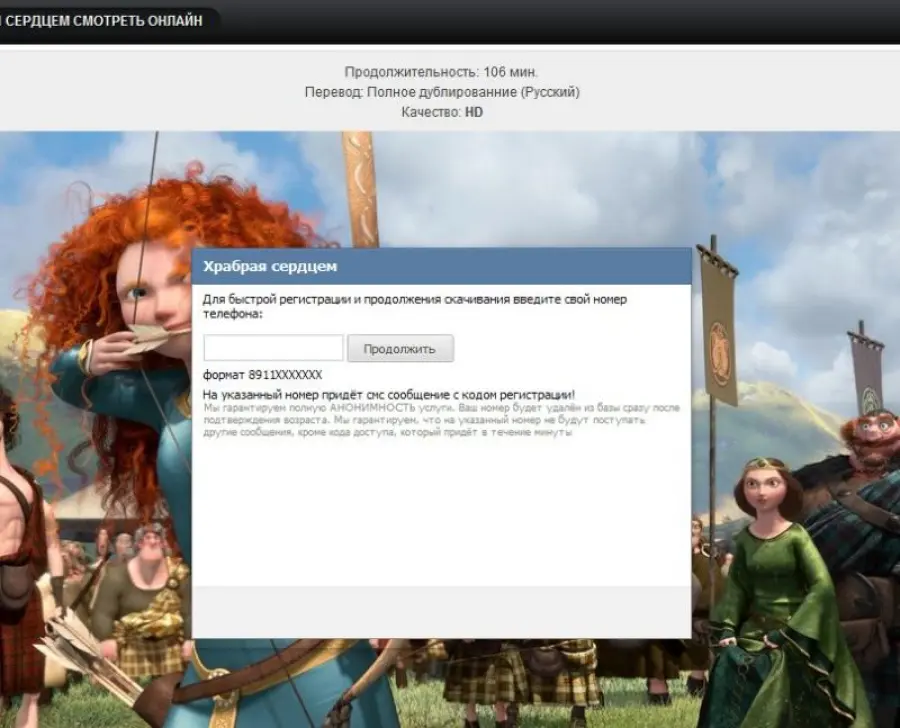Click the Качество: HD line
Viewport: 900px width, 728px height.
[442, 112]
